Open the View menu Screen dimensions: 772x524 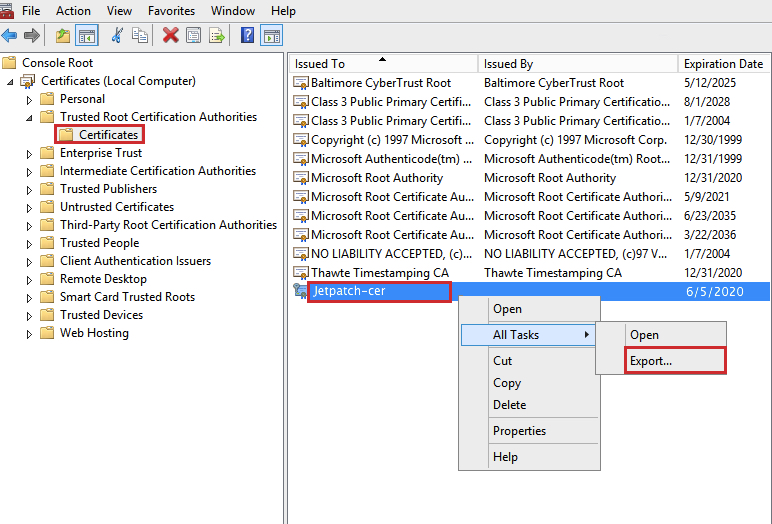[119, 10]
